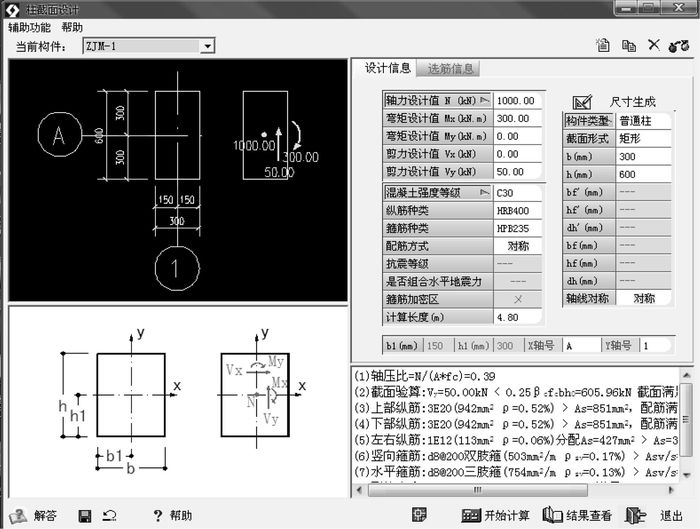Open the 当前构件 ZJM-1 dropdown
Image resolution: width=700 pixels, height=529 pixels.
click(207, 46)
